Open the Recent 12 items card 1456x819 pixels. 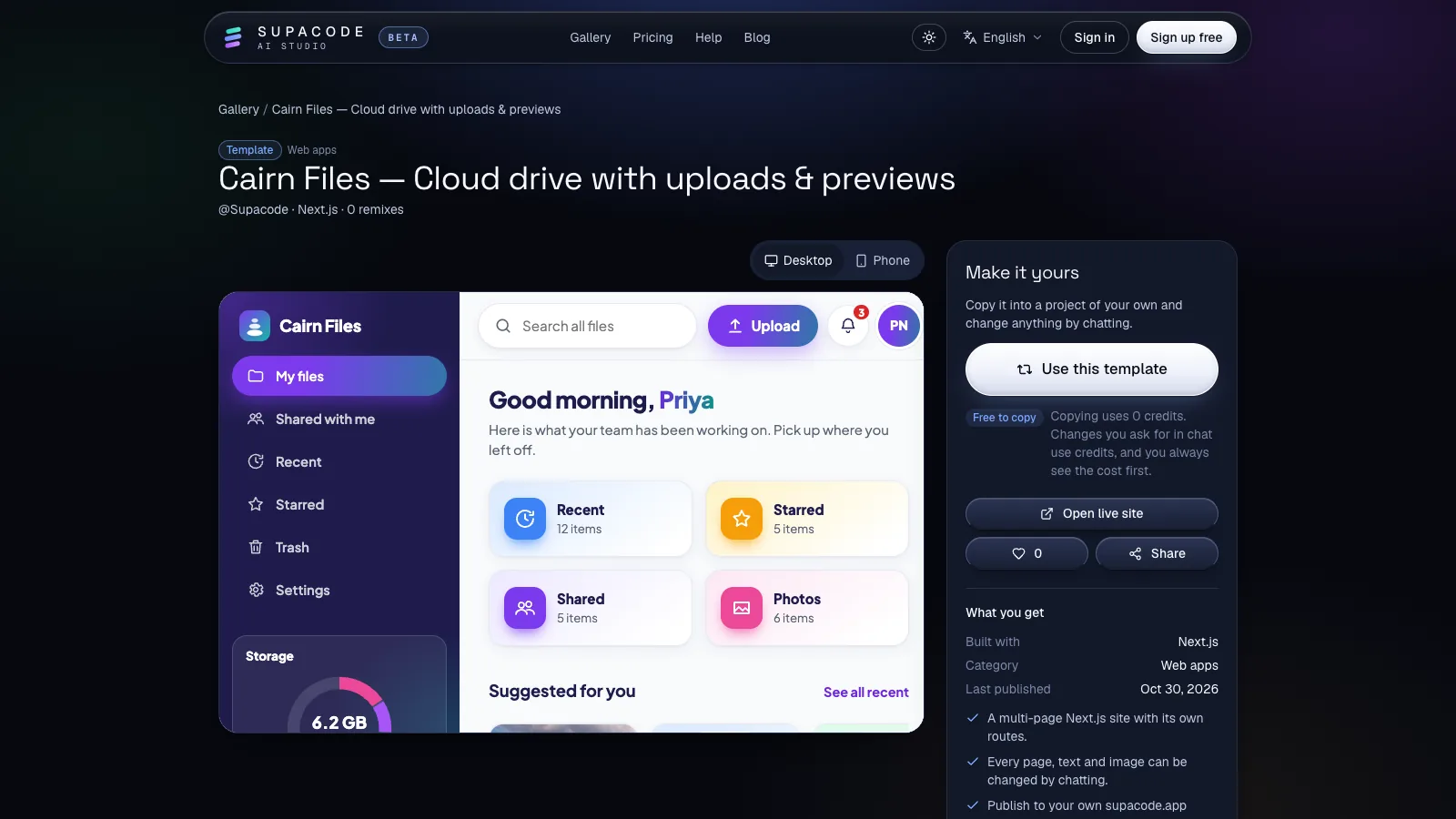pos(591,519)
